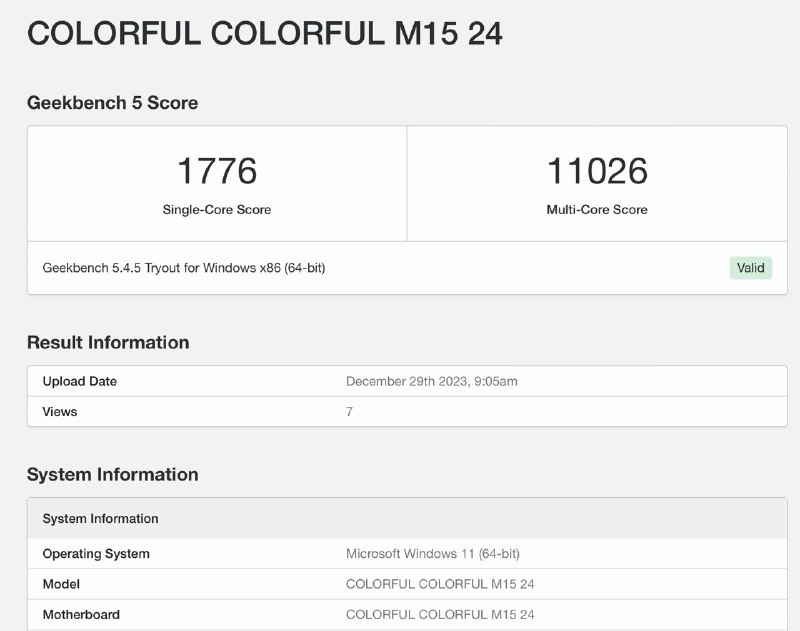This screenshot has height=631, width=800.
Task: Click the Multi-Core Score label
Action: click(x=597, y=210)
